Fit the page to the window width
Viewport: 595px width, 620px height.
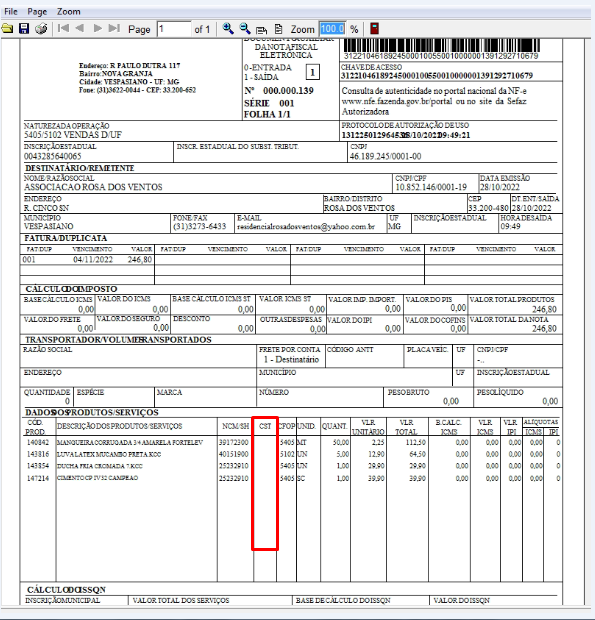point(261,29)
